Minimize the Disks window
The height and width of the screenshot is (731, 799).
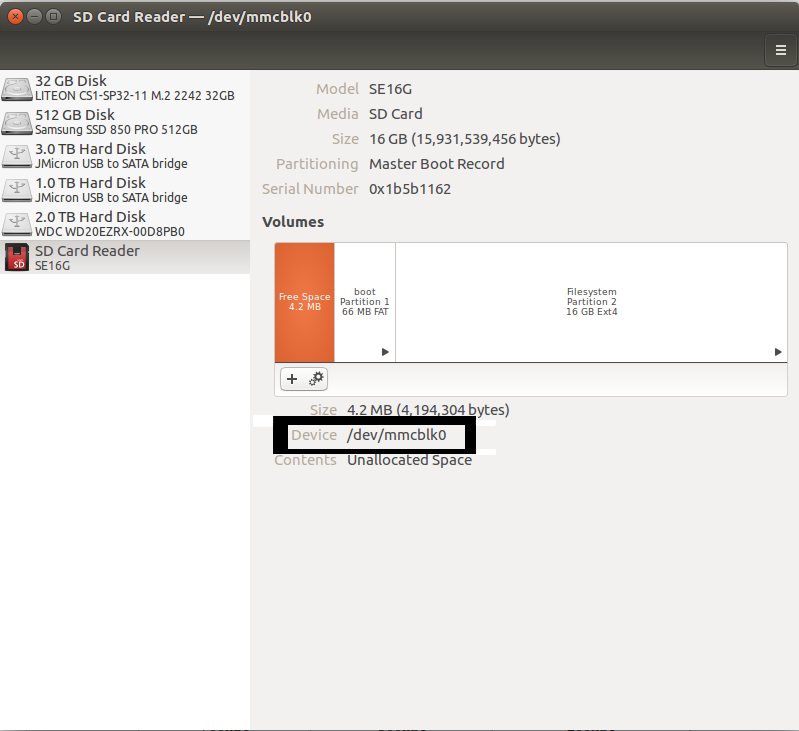[x=34, y=17]
